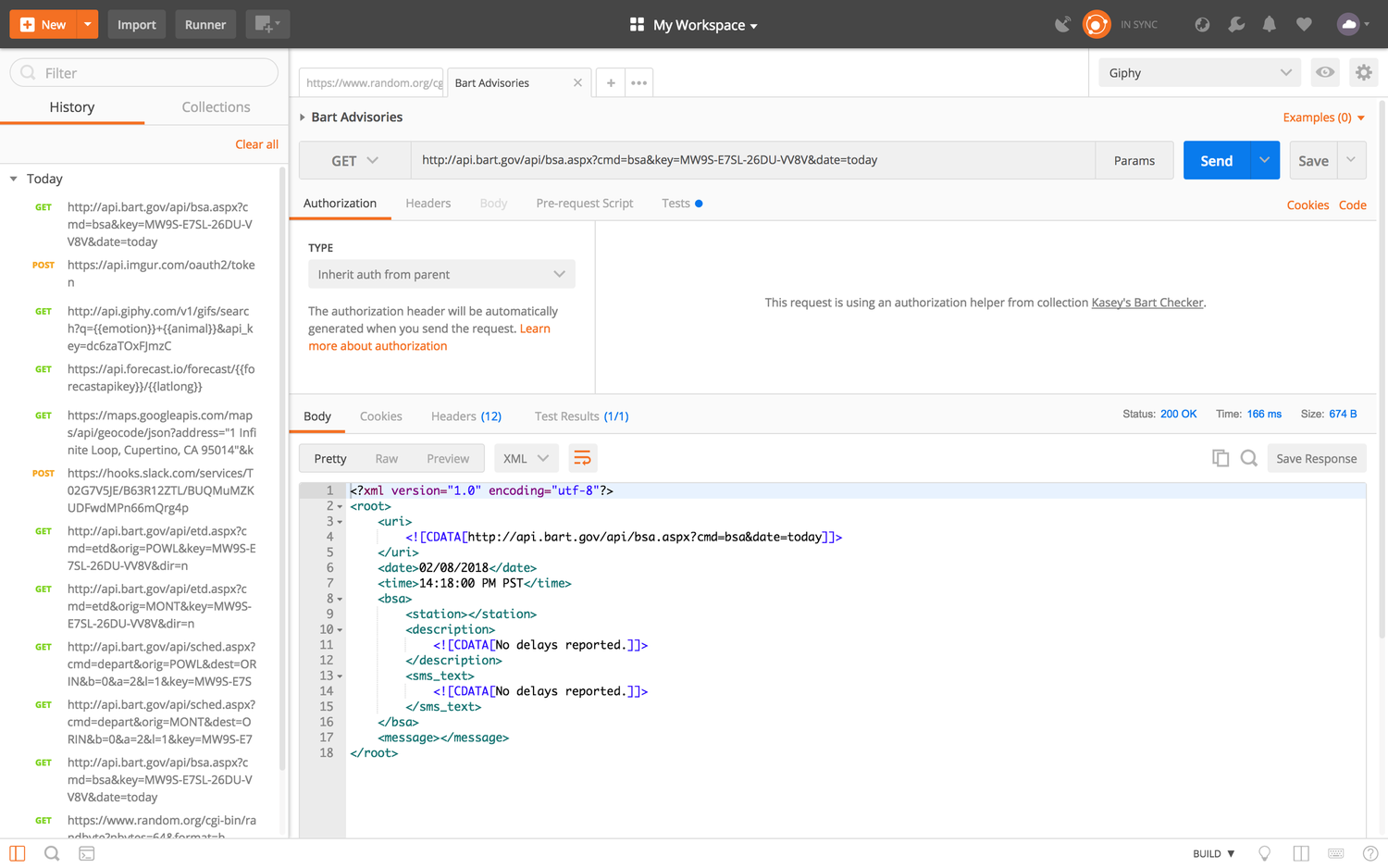Image resolution: width=1388 pixels, height=868 pixels.
Task: Click inside the history Filter field
Action: [143, 72]
